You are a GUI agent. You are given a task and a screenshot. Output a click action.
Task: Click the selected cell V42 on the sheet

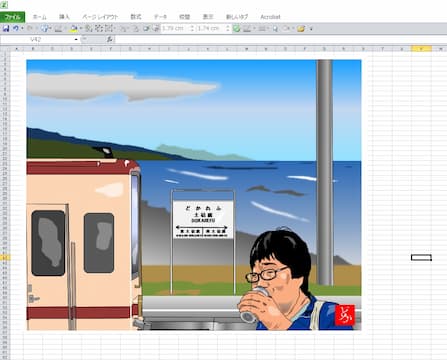[x=421, y=257]
